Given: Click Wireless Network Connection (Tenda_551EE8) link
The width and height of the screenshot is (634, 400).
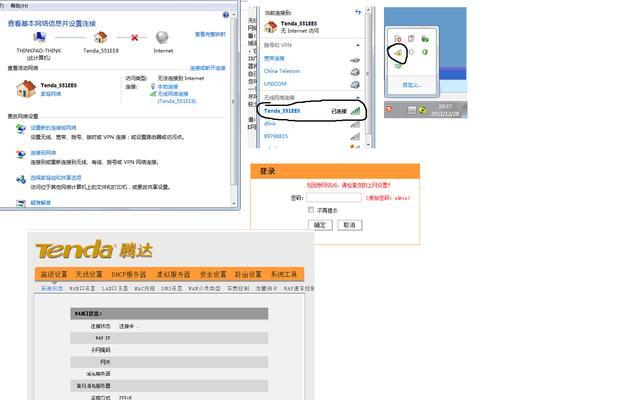Looking at the screenshot, I should coord(177,97).
